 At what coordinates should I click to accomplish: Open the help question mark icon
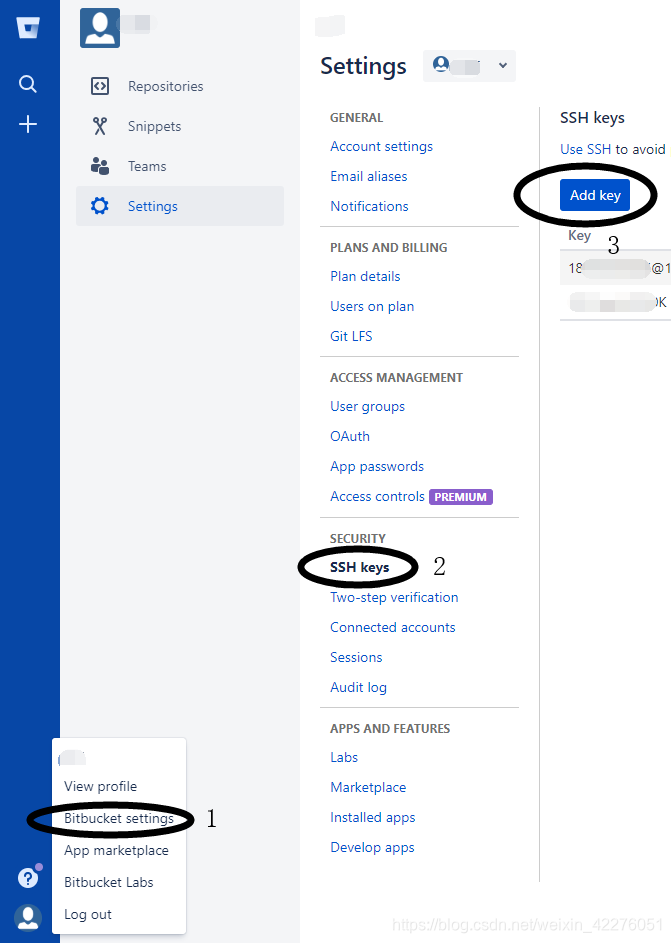coord(28,878)
